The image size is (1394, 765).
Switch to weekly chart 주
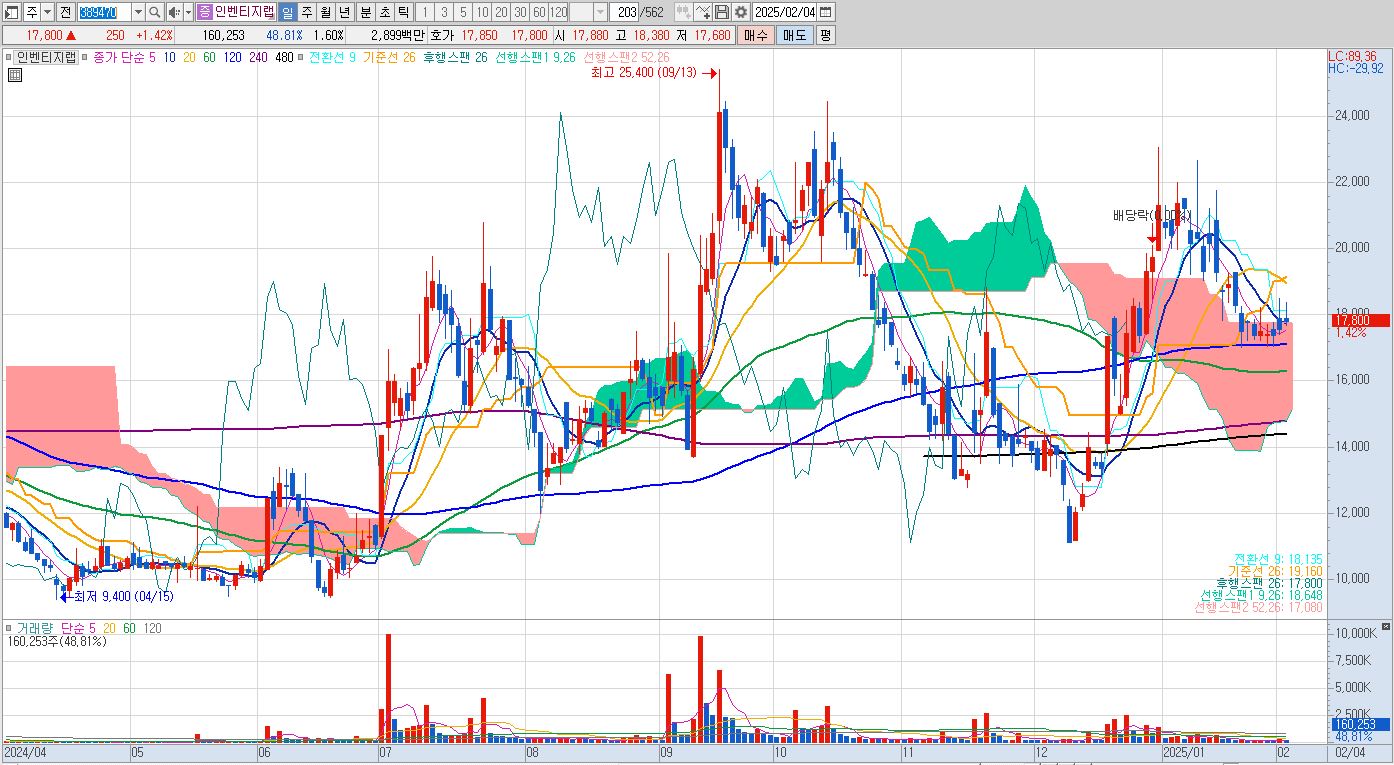click(306, 12)
